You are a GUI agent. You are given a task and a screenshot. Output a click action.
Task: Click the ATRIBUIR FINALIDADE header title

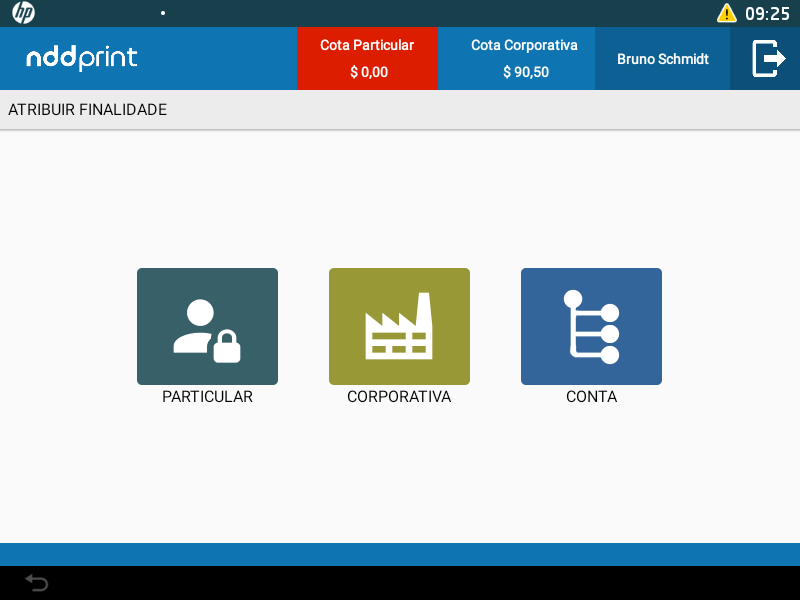click(x=88, y=110)
